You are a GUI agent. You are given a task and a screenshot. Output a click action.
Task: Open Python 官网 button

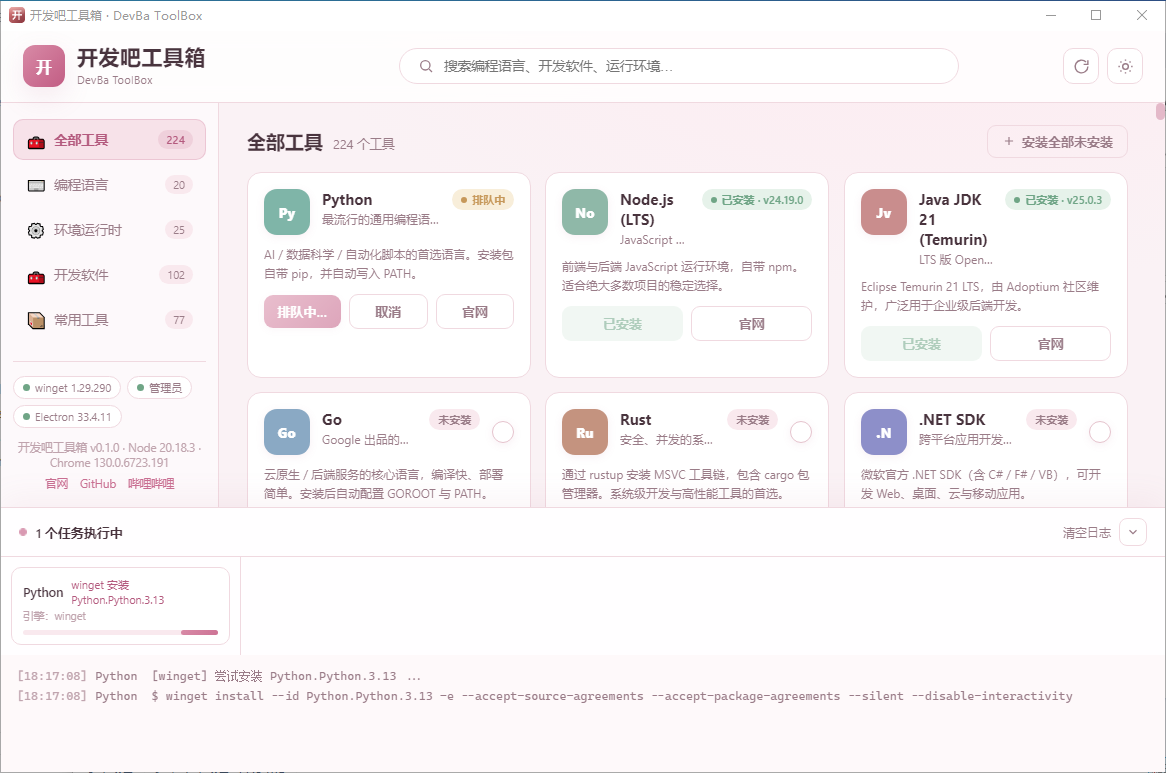474,311
